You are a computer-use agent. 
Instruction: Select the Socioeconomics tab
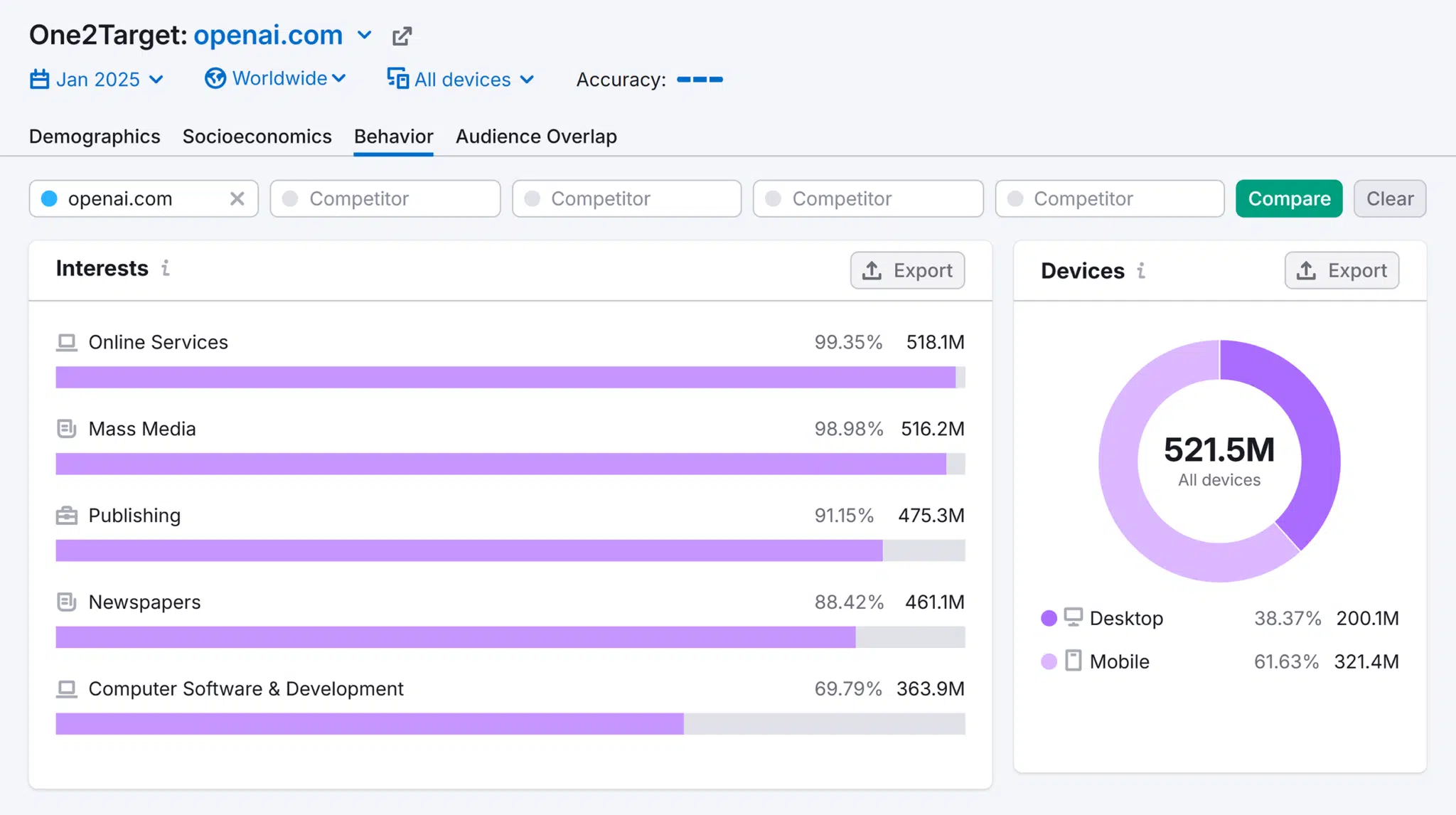(x=257, y=136)
